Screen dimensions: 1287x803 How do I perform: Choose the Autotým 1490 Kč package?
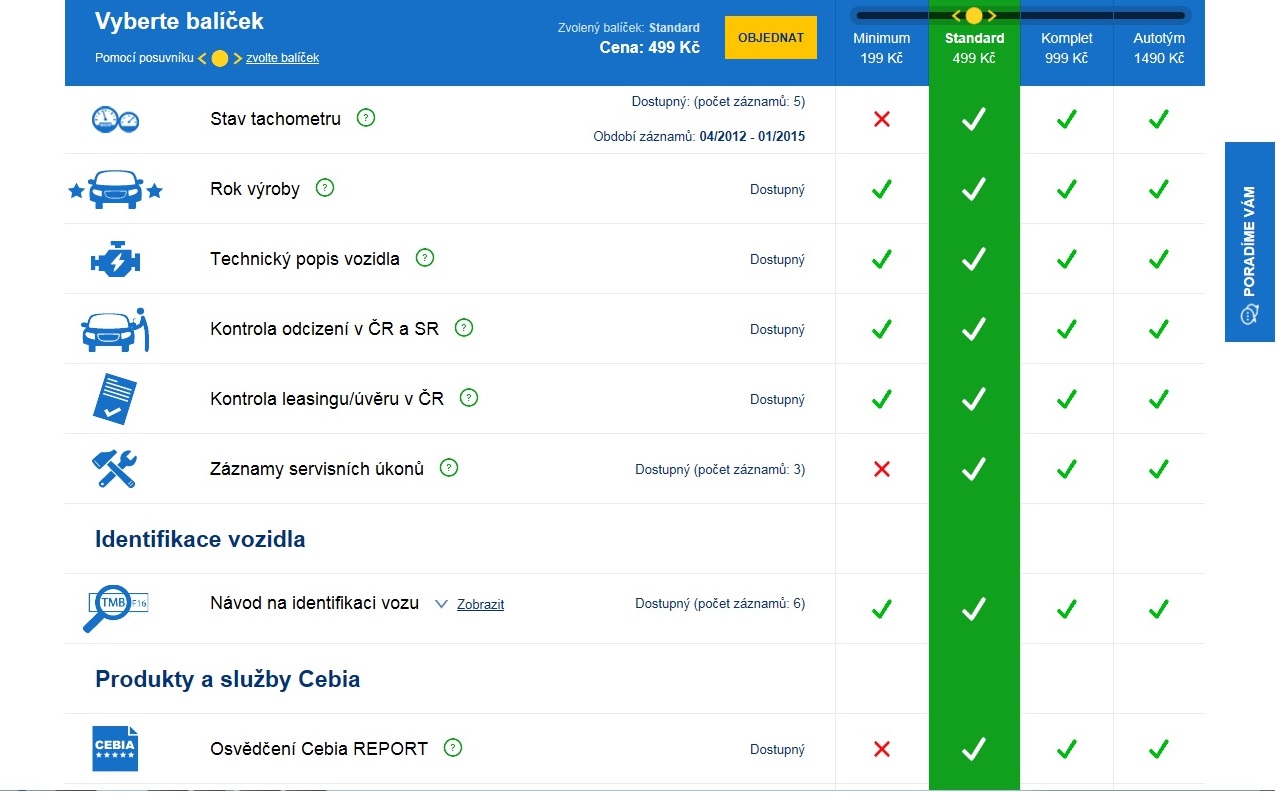point(1158,48)
